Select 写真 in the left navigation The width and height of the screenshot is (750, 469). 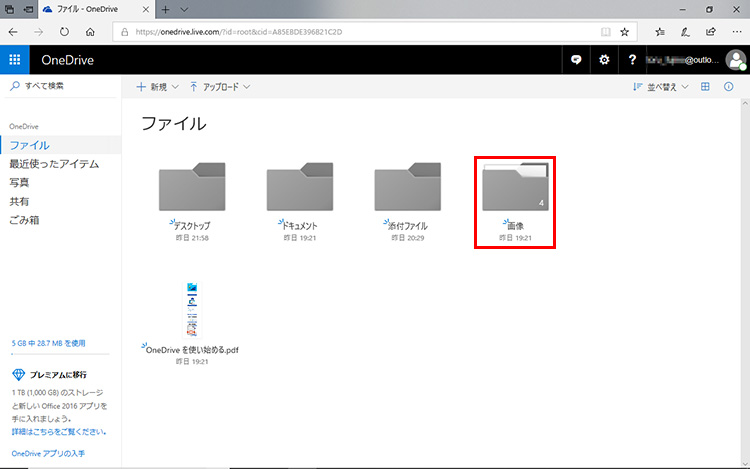(x=19, y=182)
